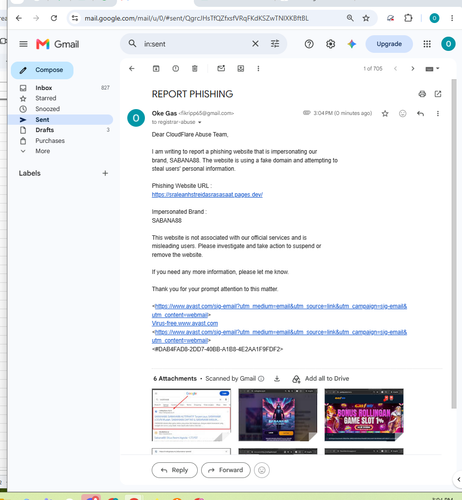Open the Snoozed folder
The height and width of the screenshot is (500, 462).
(61, 109)
